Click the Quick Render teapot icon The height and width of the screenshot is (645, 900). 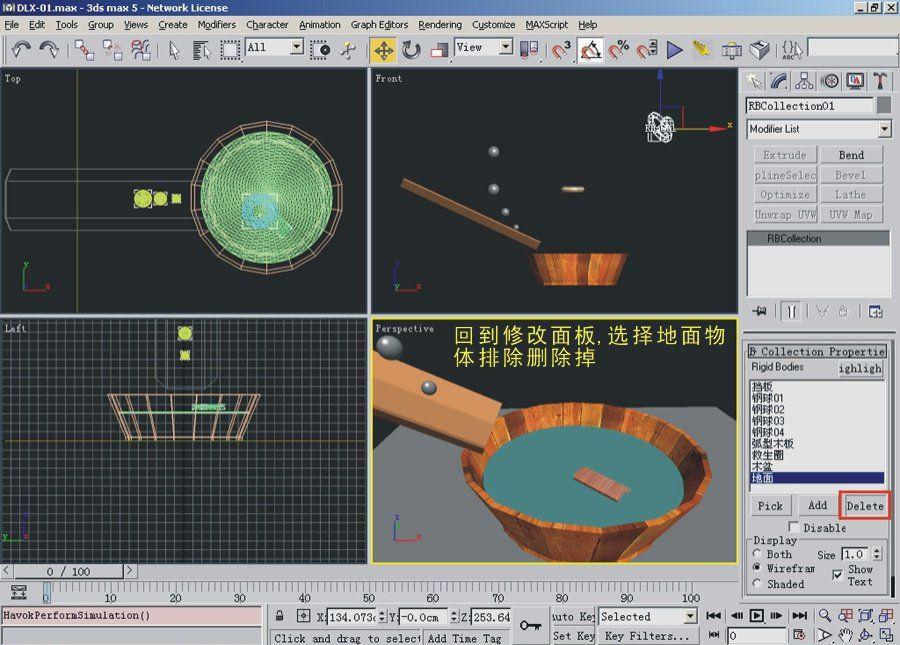(760, 49)
